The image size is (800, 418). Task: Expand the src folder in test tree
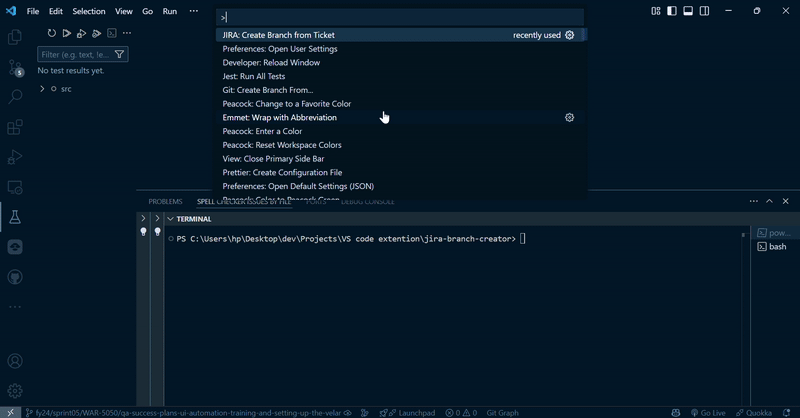(42, 89)
